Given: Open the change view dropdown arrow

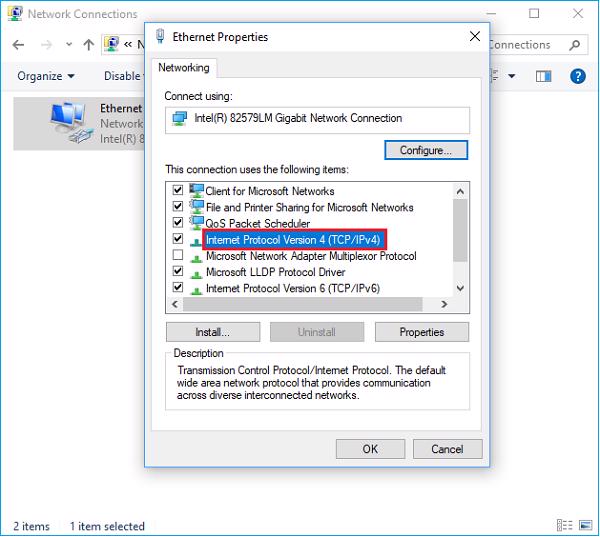Looking at the screenshot, I should (511, 76).
